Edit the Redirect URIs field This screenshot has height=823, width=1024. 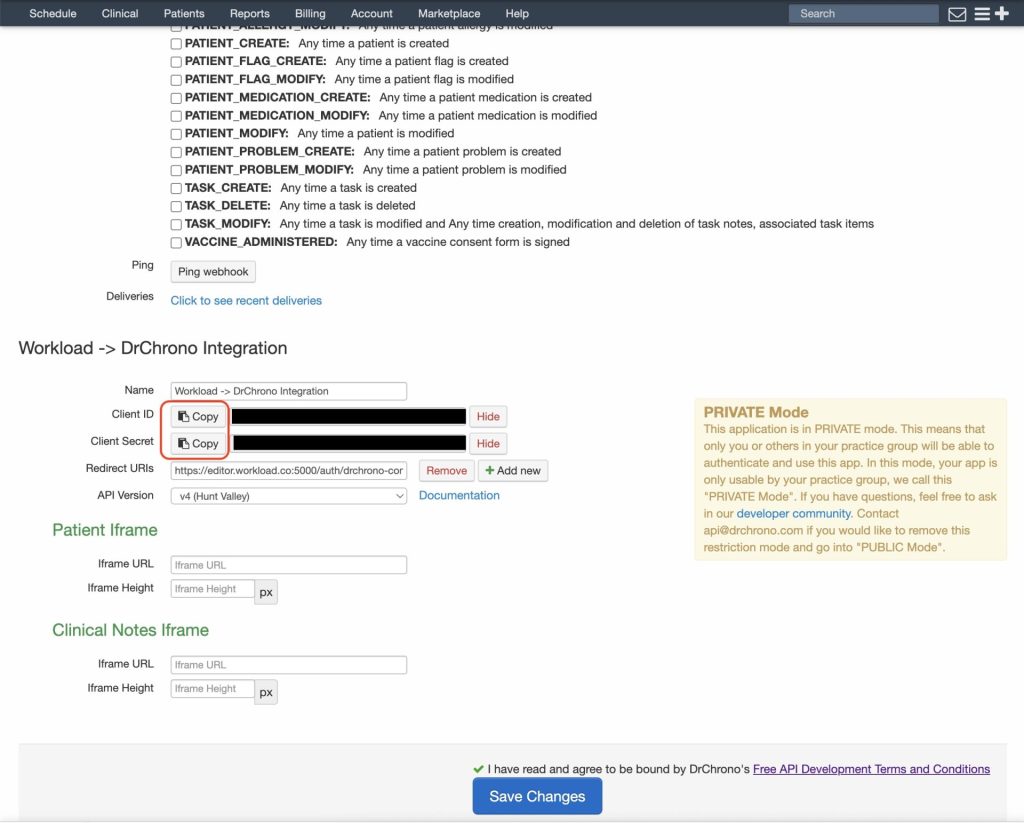(x=289, y=471)
